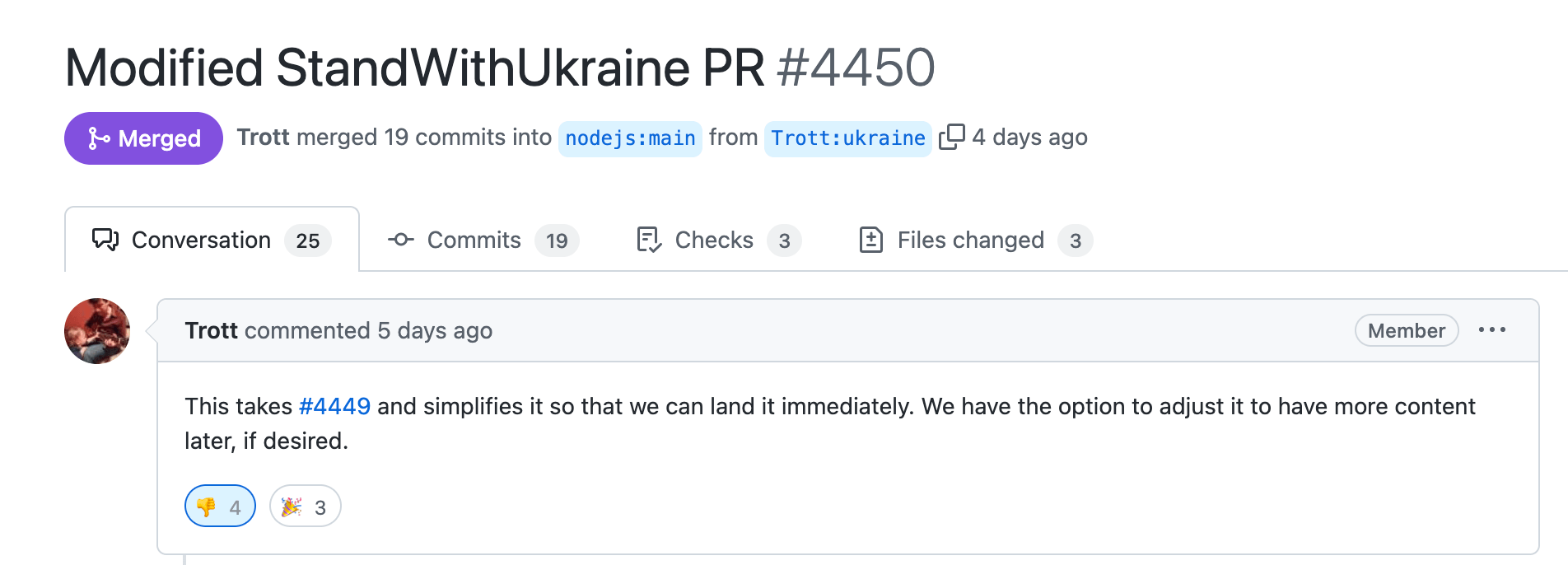The image size is (1568, 565).
Task: Open the #4449 pull request link
Action: [334, 406]
